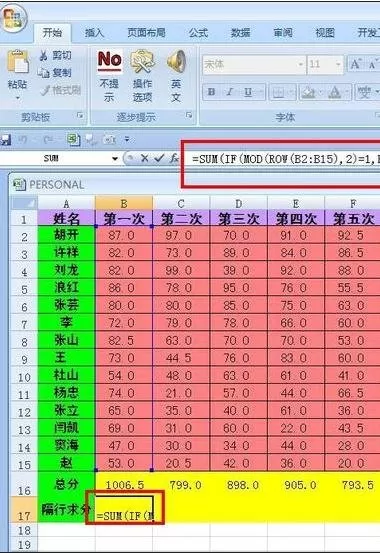Click the 隔行求分 label cell

(66, 510)
